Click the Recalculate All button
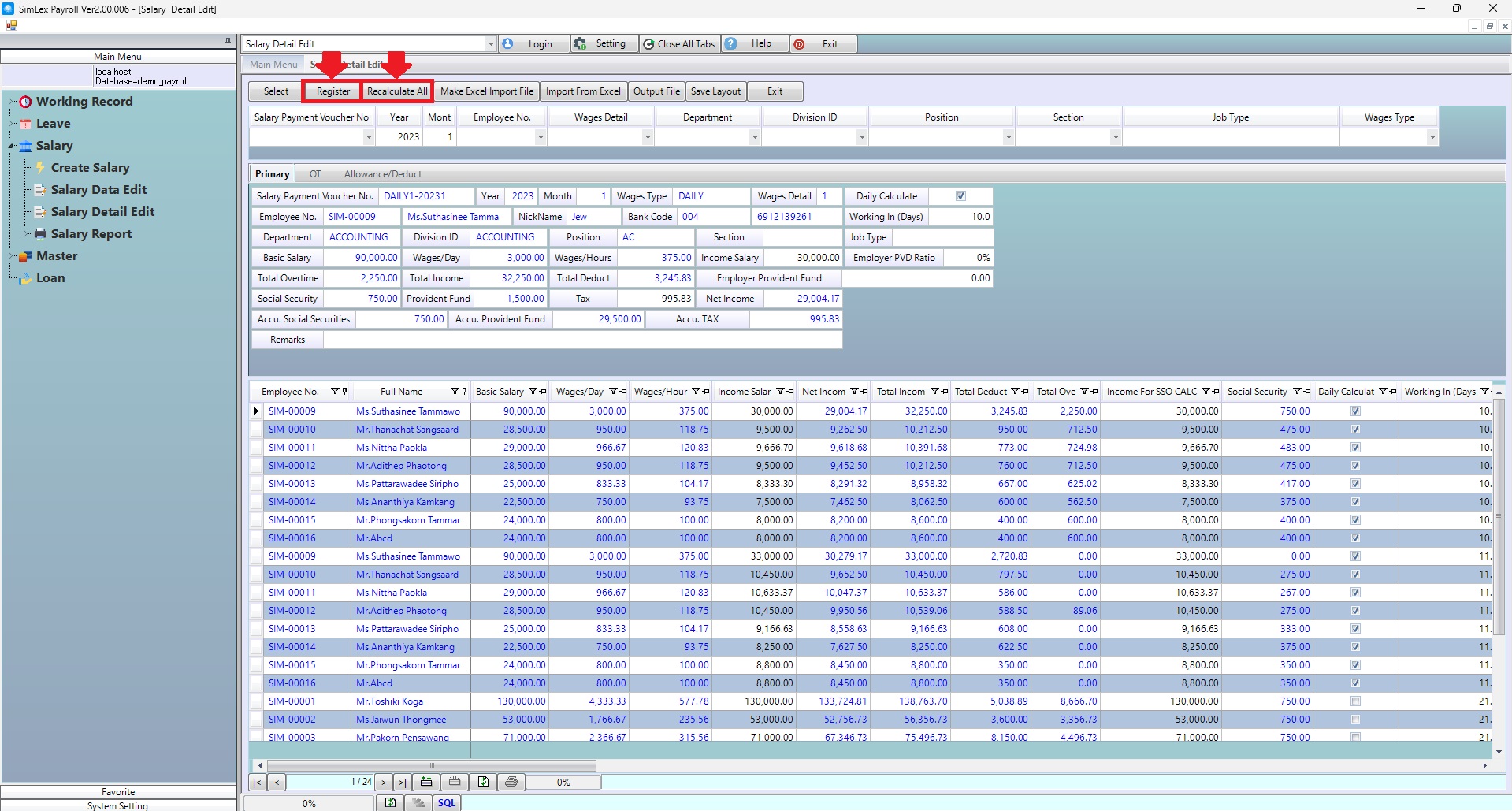Viewport: 1512px width, 811px height. [x=397, y=91]
